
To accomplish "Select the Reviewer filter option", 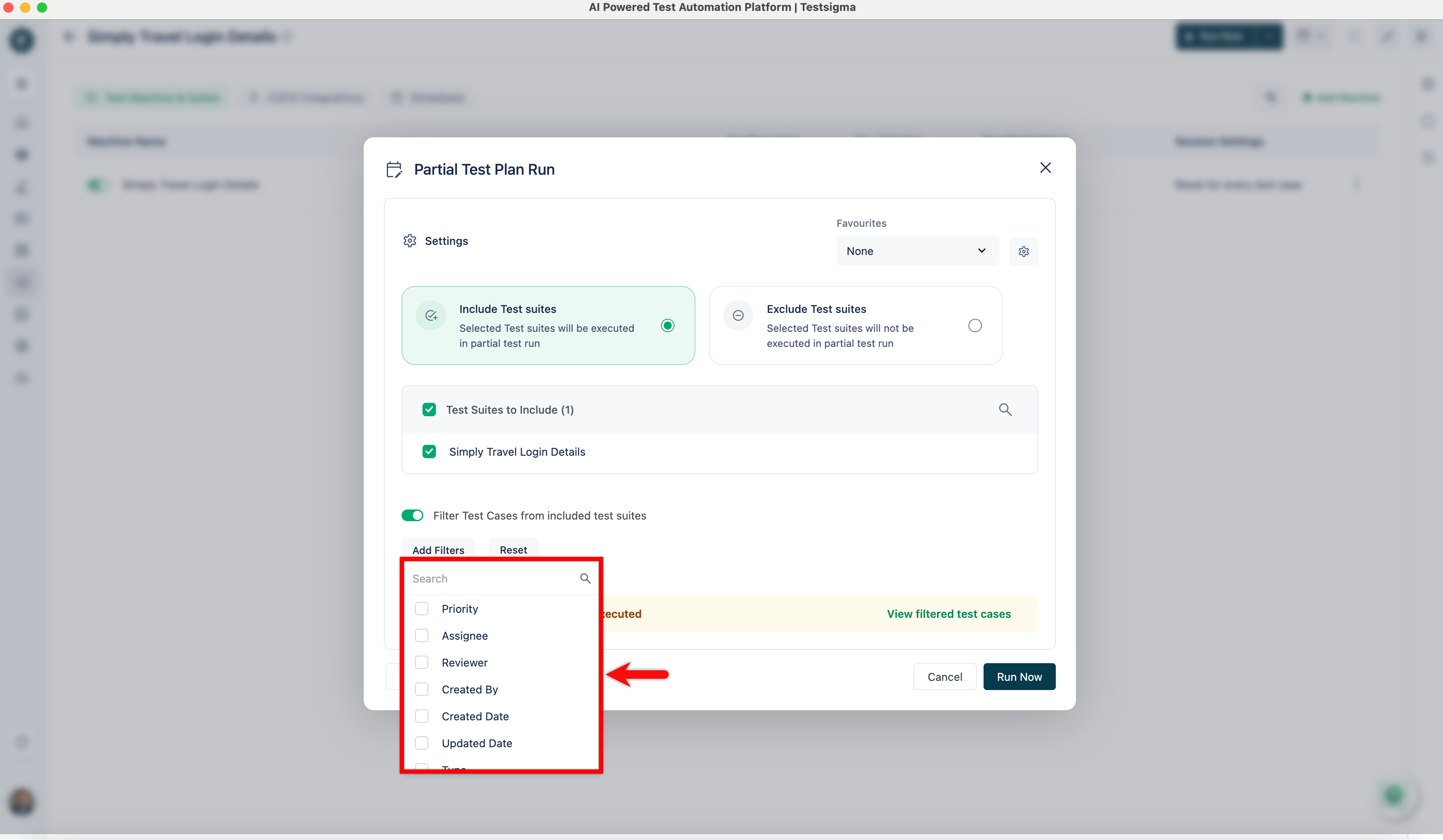I will [422, 662].
